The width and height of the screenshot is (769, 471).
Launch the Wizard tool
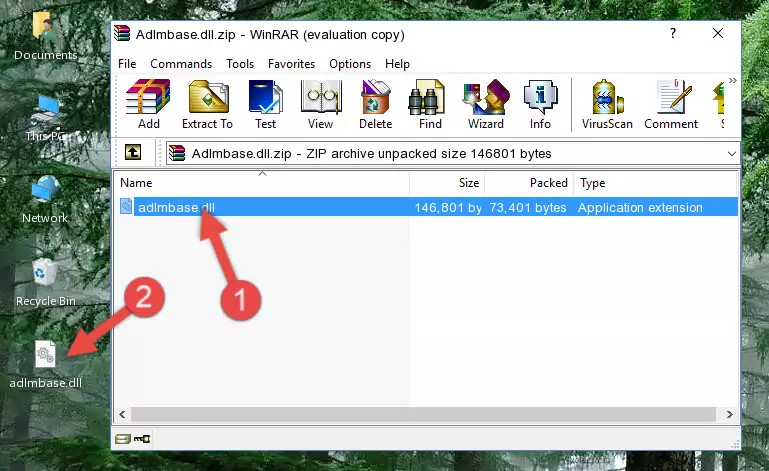(x=486, y=104)
